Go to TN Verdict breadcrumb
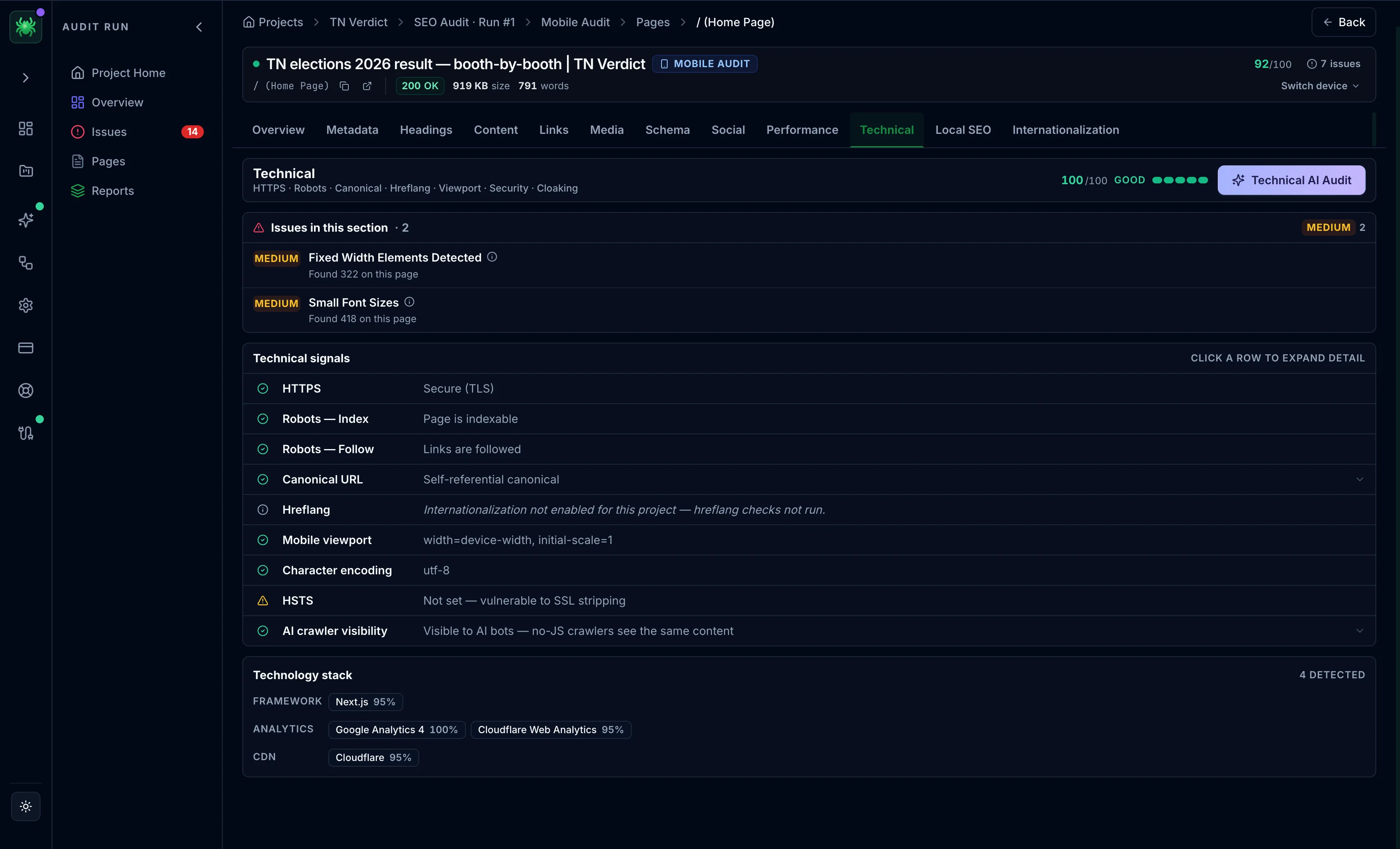The width and height of the screenshot is (1400, 849). tap(358, 22)
